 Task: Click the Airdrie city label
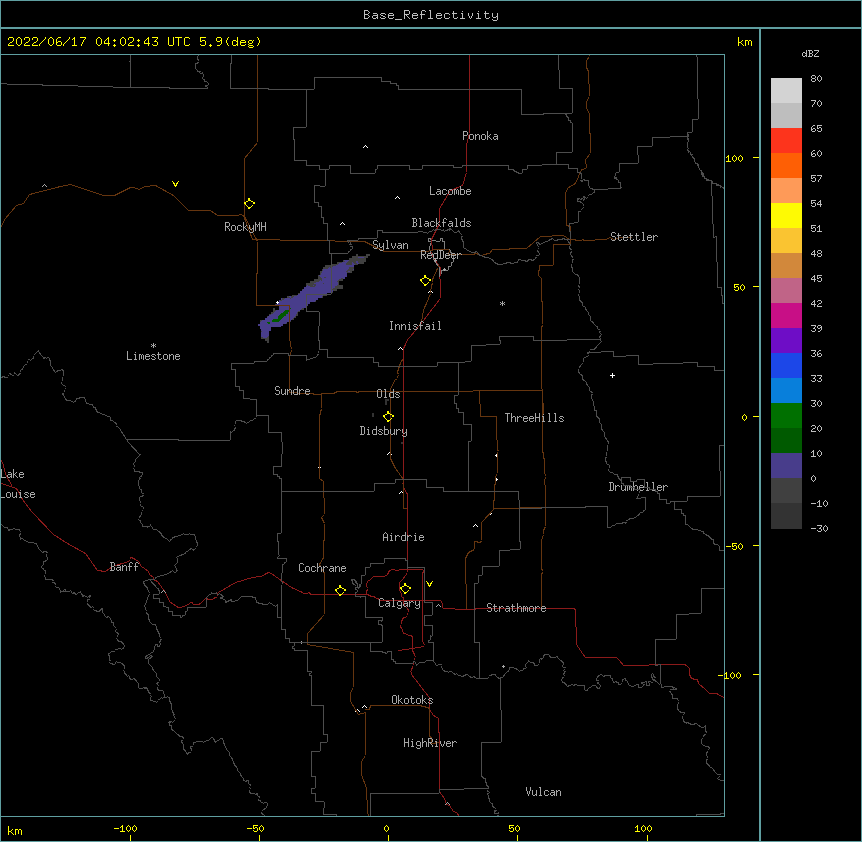tap(404, 537)
